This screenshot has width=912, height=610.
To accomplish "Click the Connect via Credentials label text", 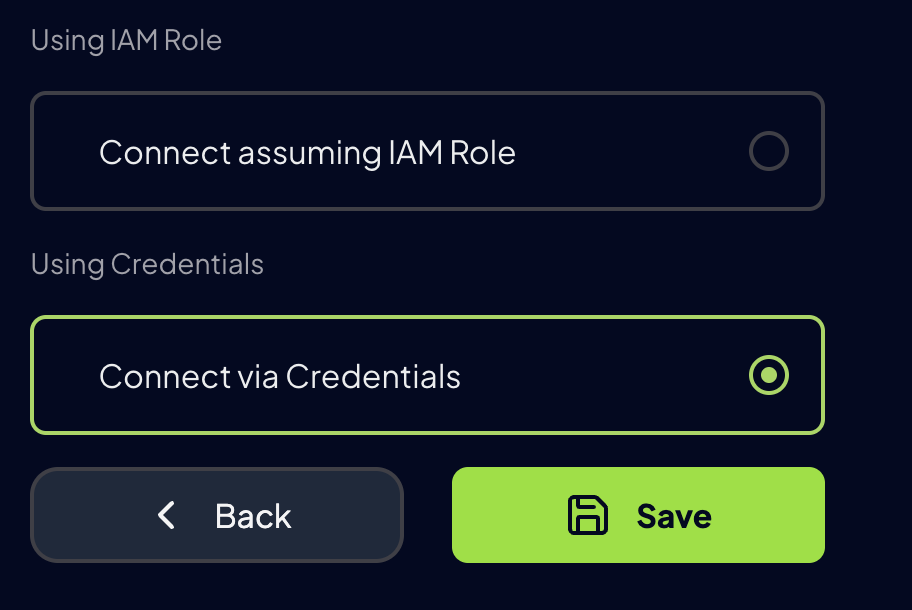I will (279, 376).
